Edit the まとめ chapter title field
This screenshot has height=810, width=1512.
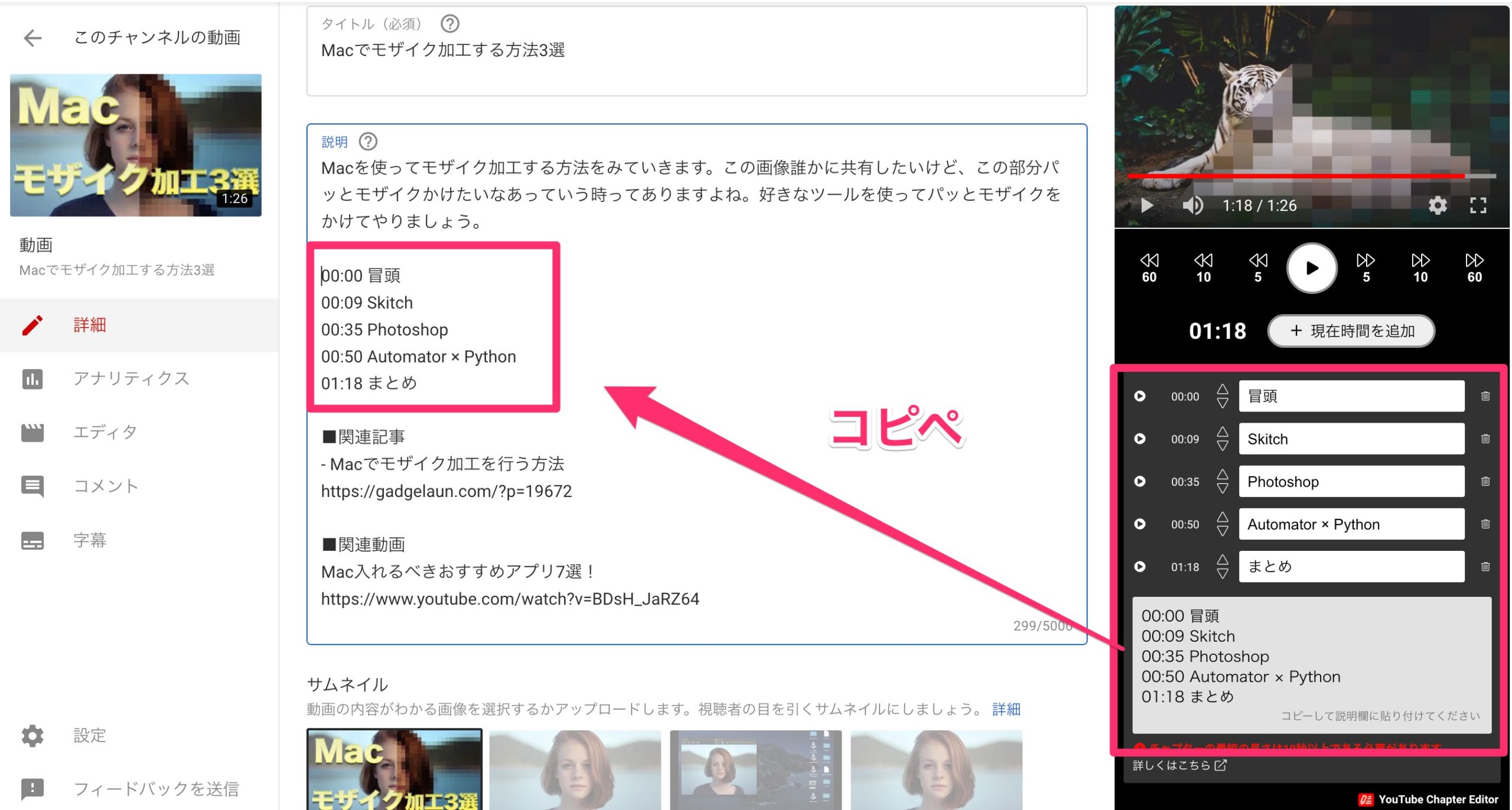click(1351, 567)
